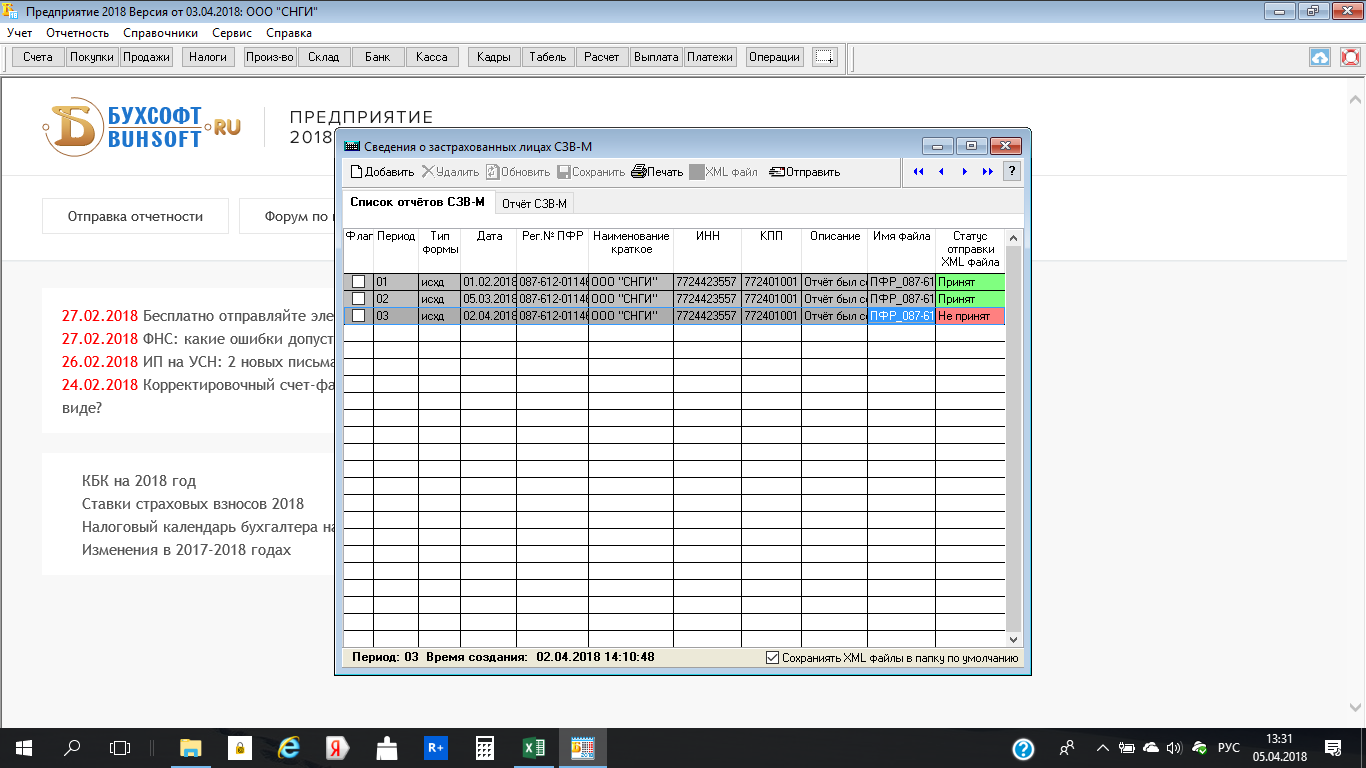1366x768 pixels.
Task: Select the red Не принят status cell
Action: coord(969,316)
